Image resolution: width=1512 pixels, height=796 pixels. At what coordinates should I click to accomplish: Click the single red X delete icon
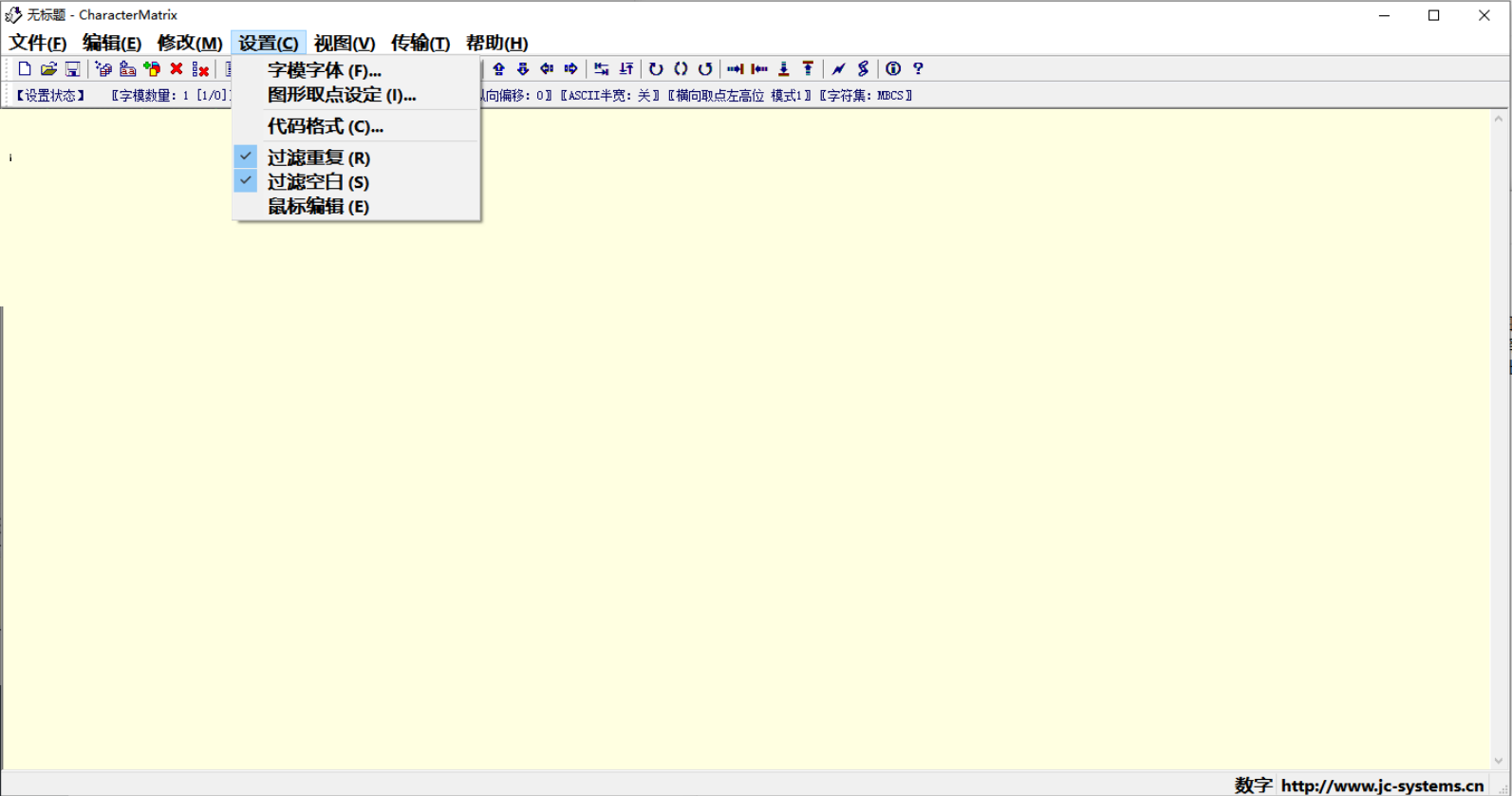click(176, 68)
